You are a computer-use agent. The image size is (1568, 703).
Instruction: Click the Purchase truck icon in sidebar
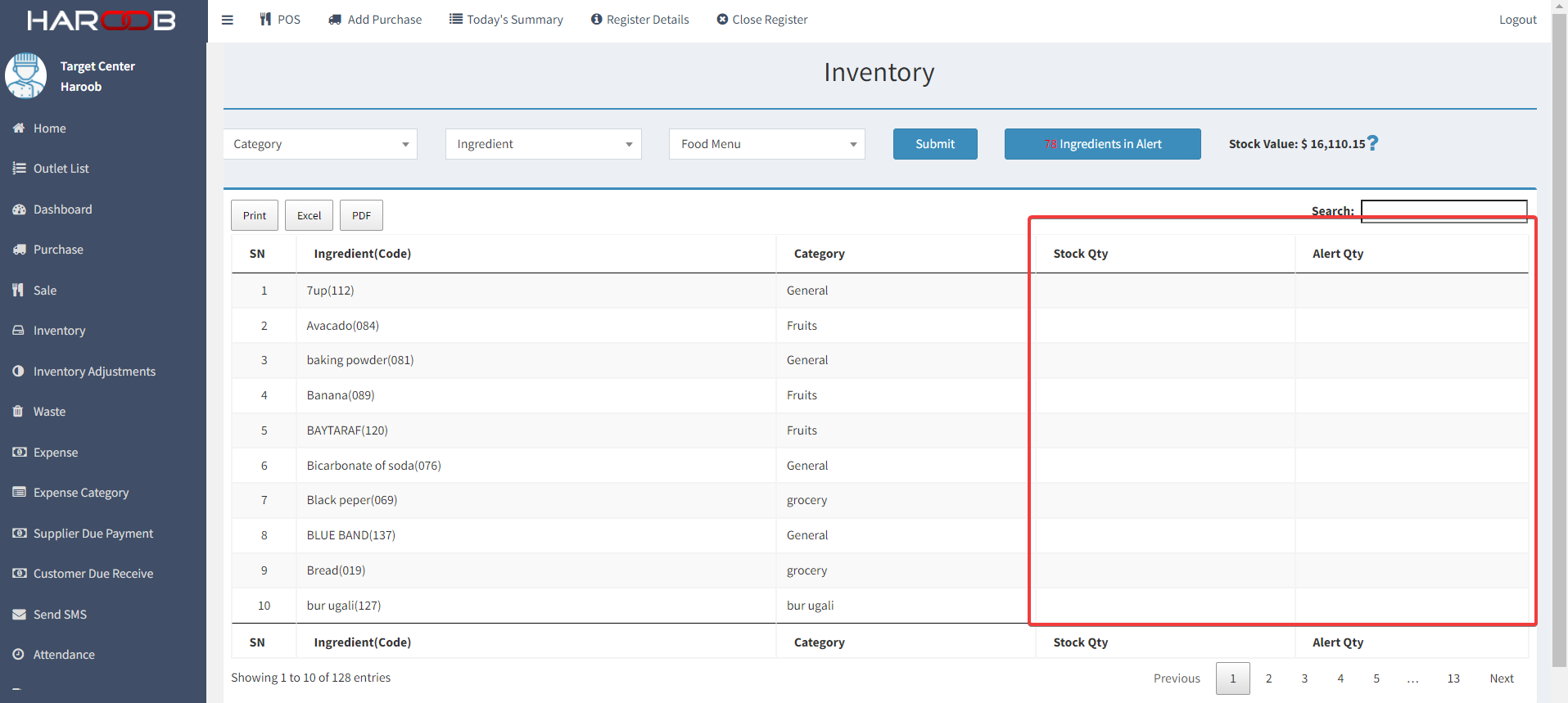[x=19, y=250]
